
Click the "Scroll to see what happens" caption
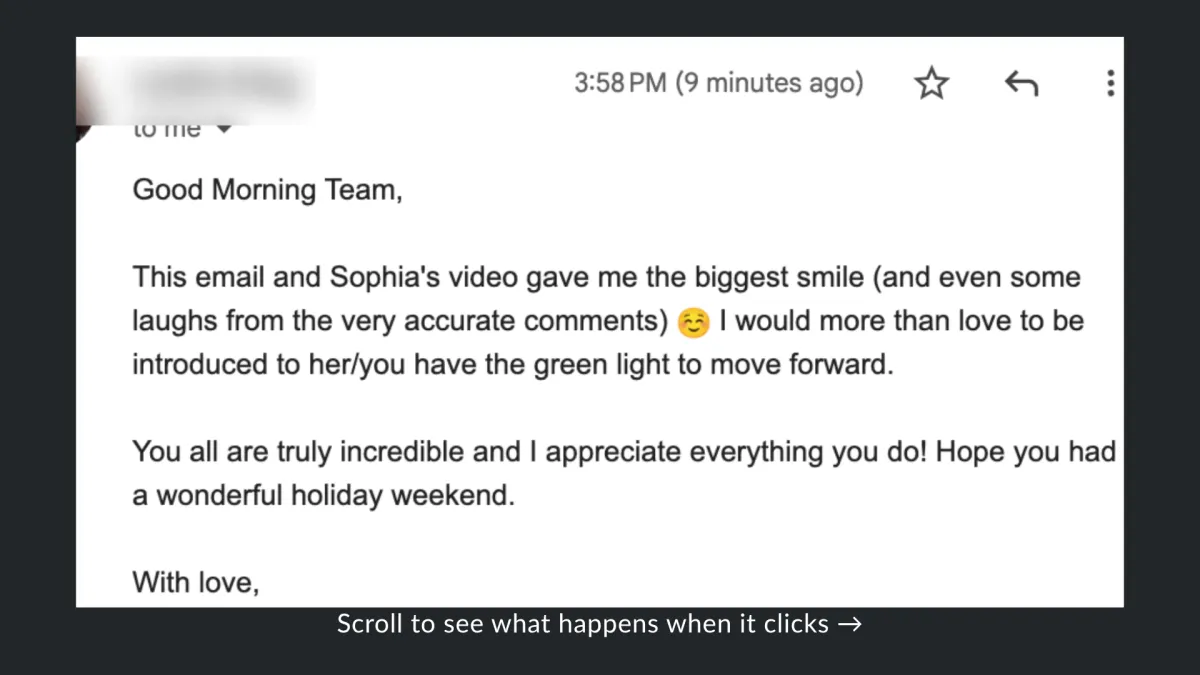[x=583, y=625]
